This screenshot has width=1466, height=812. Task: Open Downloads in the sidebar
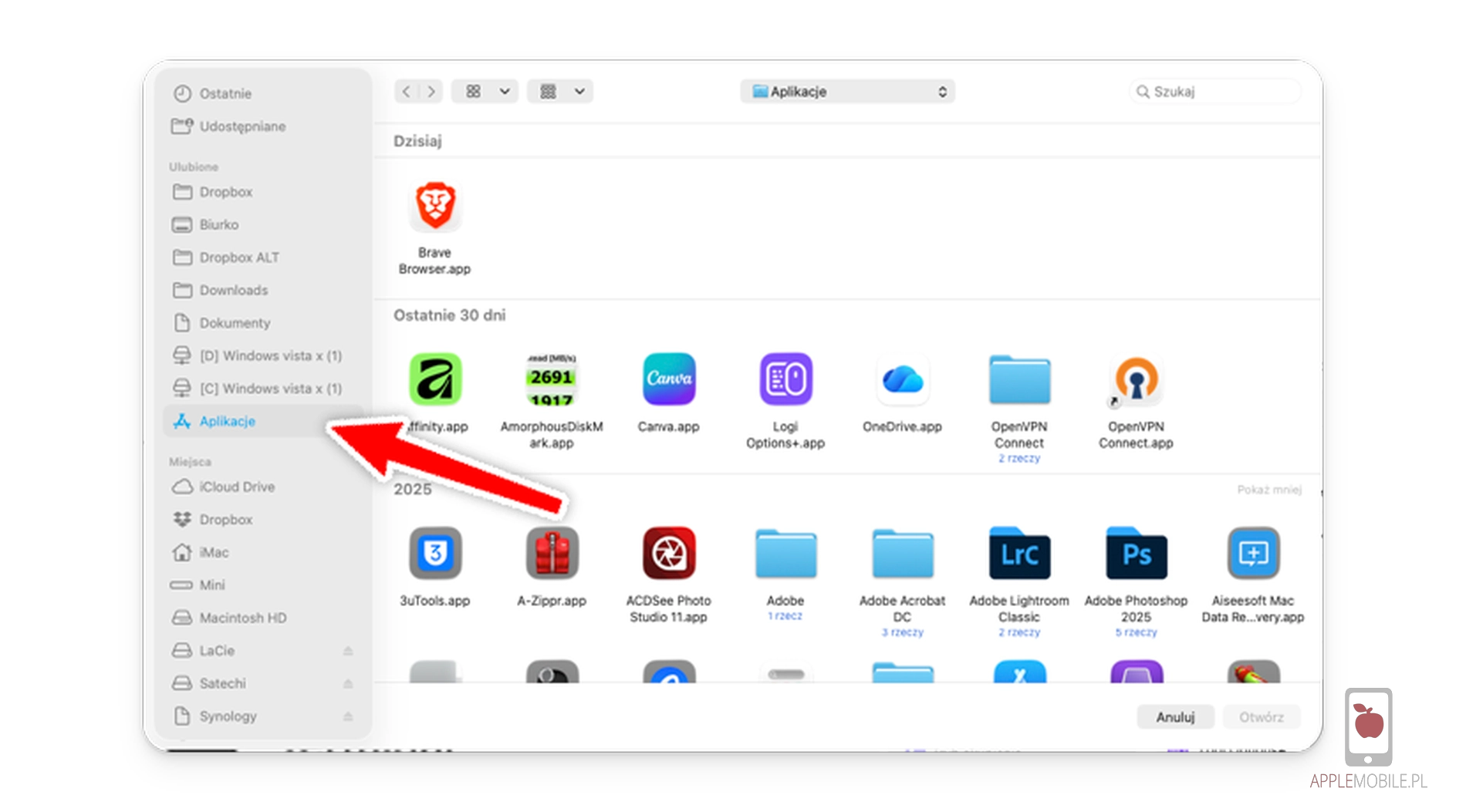(x=233, y=290)
